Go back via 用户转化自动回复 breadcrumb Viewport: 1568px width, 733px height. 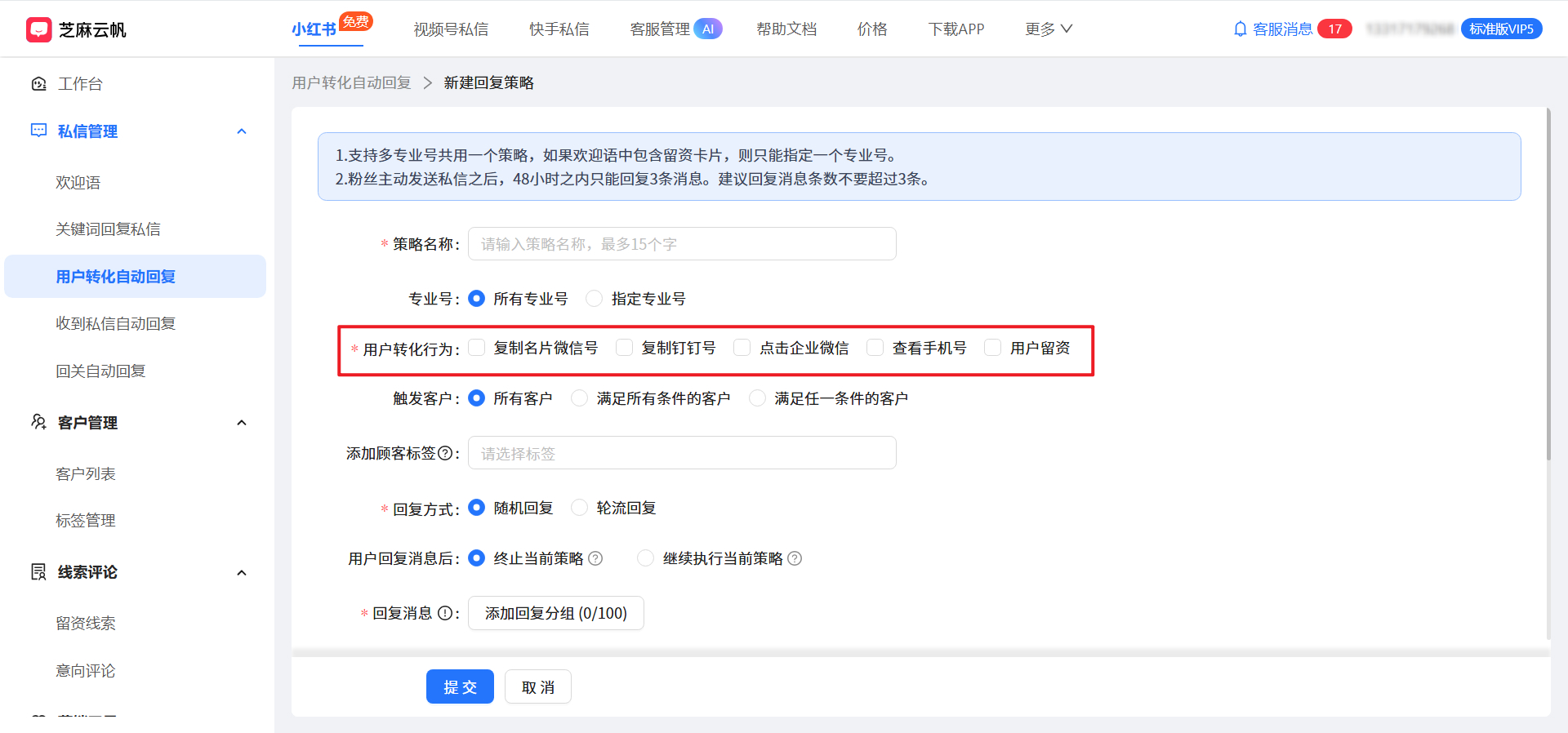coord(352,82)
